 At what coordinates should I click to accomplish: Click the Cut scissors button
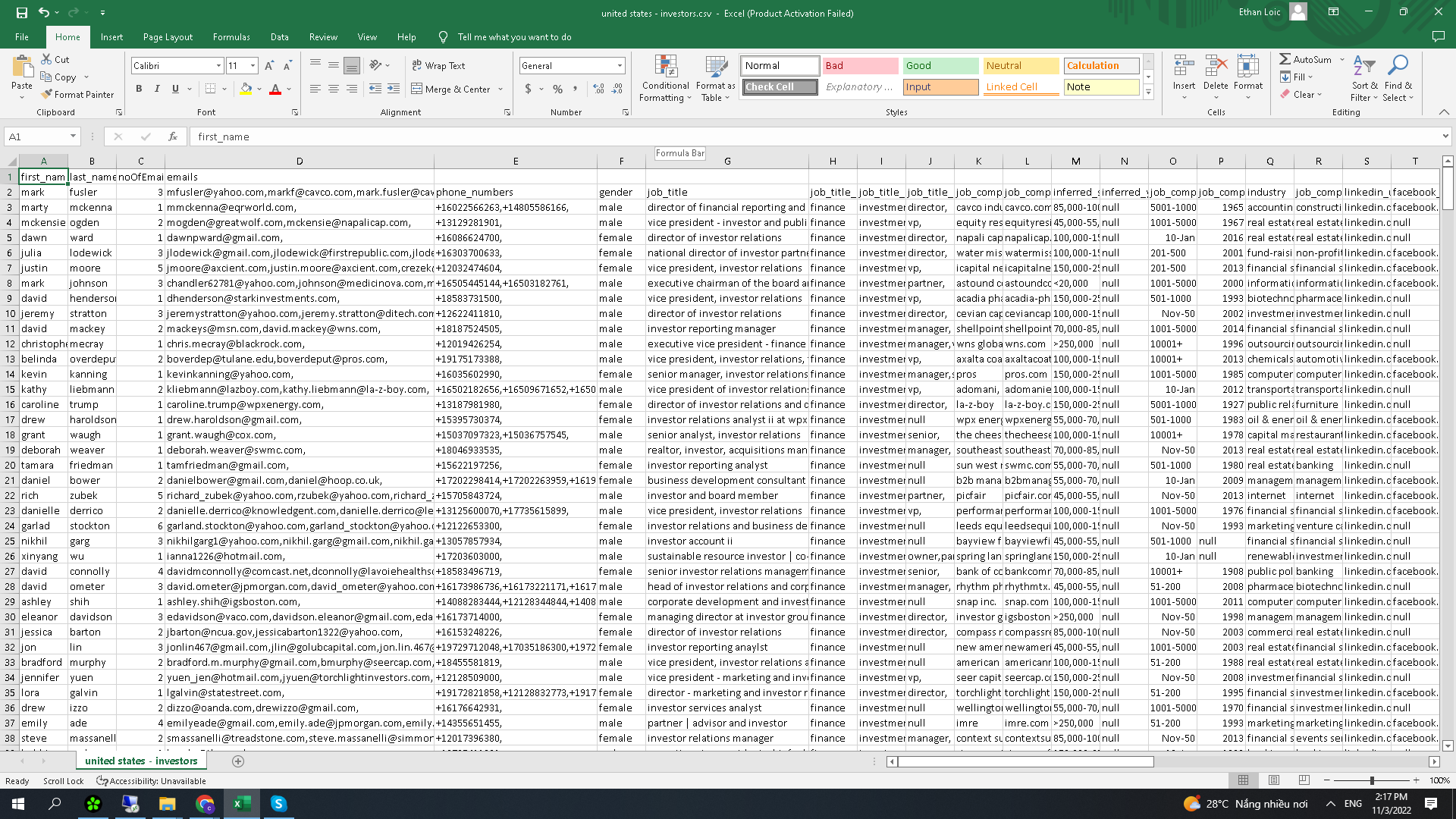coord(55,59)
